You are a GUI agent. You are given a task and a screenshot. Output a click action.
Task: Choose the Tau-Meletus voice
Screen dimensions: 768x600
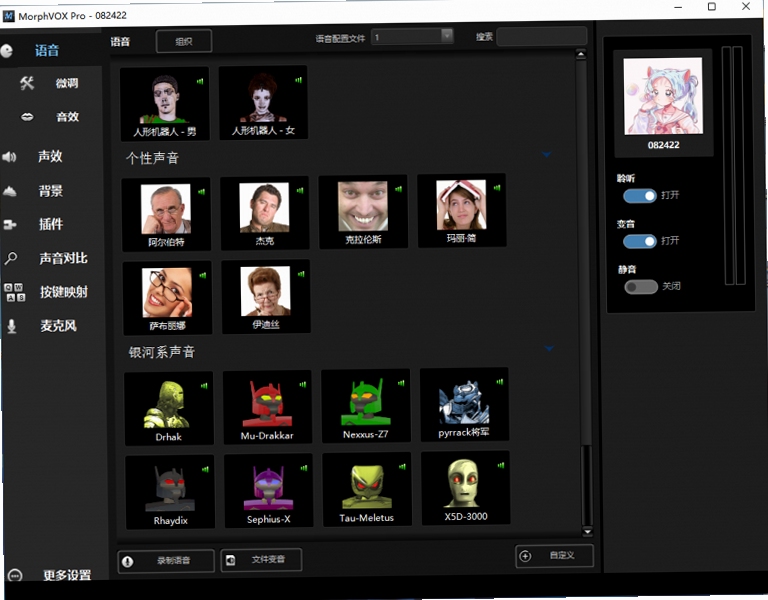coord(367,489)
